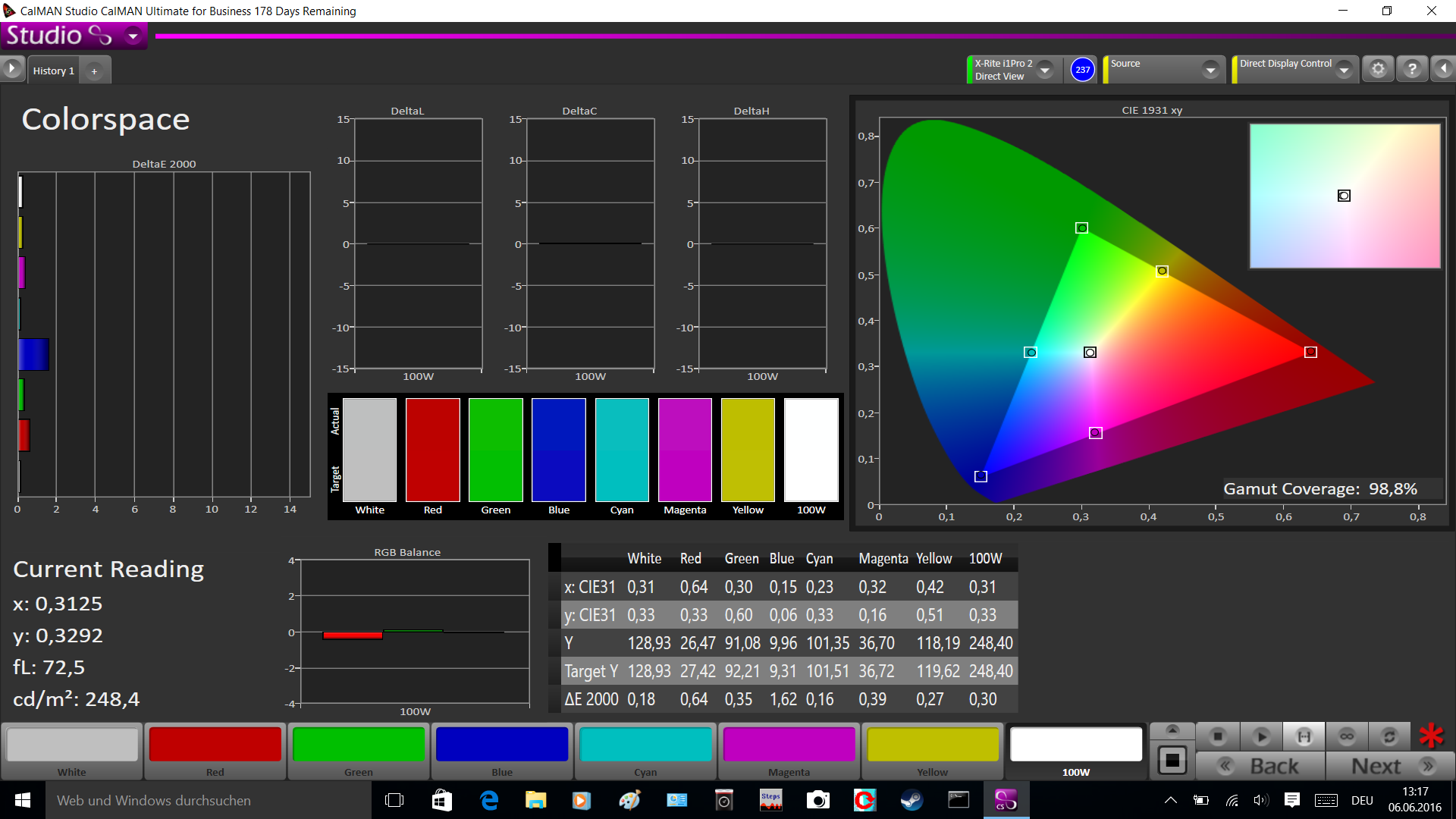Toggle left panel with play arrow
Viewport: 1456px width, 819px height.
(11, 70)
